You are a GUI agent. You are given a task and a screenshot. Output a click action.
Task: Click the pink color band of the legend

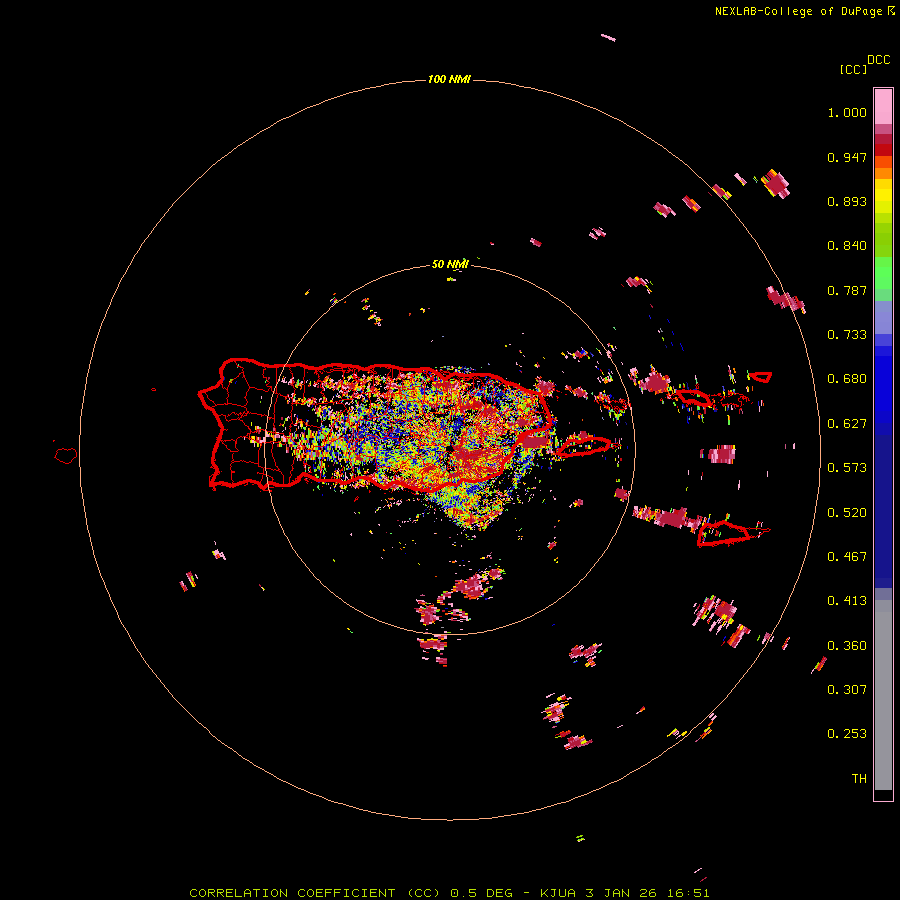883,107
